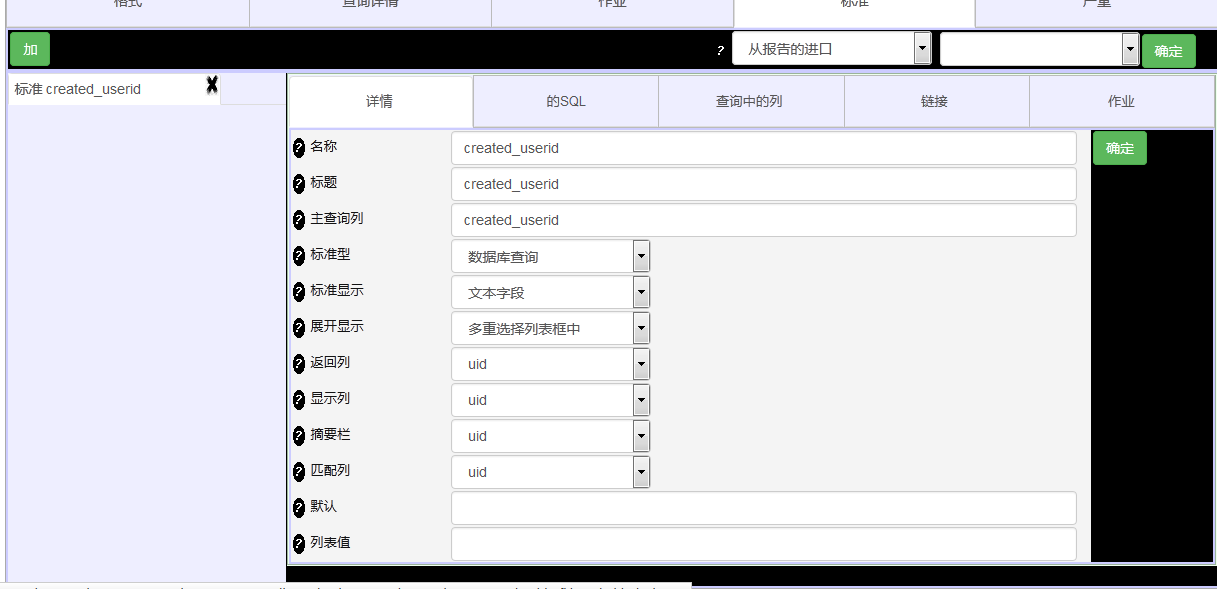This screenshot has width=1217, height=589.
Task: Click help icon beside 摘要栏
Action: pos(298,436)
